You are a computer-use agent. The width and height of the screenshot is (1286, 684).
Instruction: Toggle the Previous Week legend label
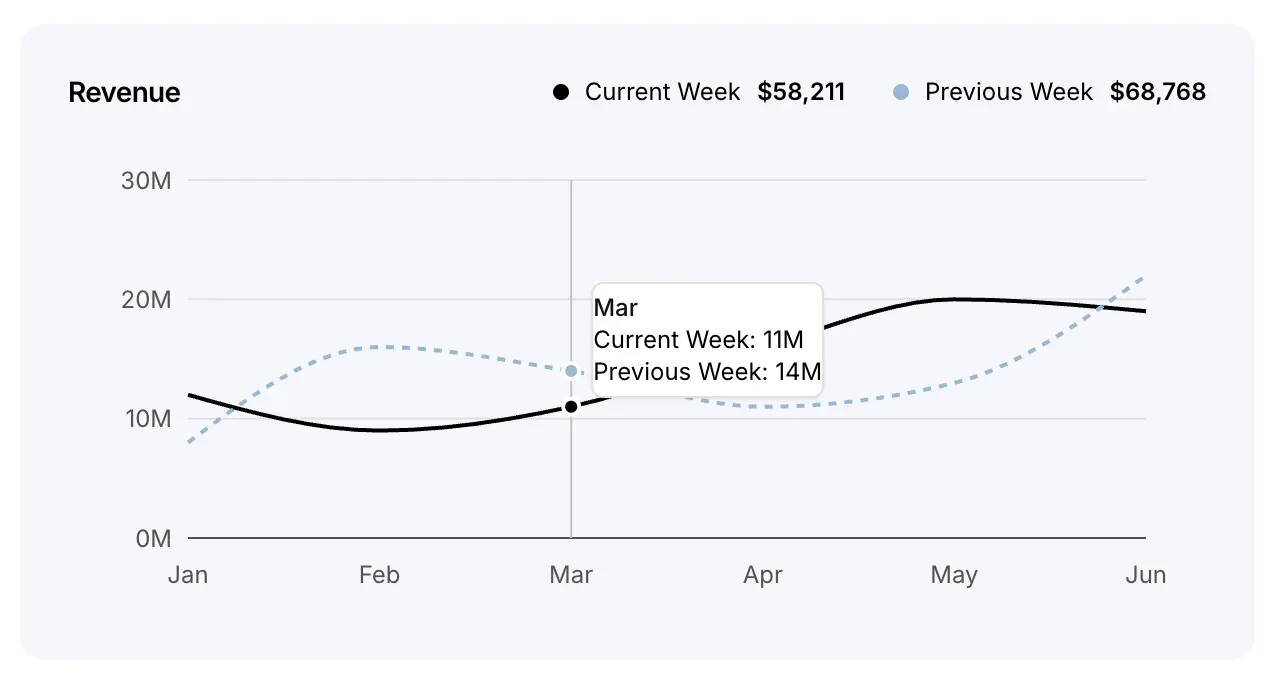1008,92
